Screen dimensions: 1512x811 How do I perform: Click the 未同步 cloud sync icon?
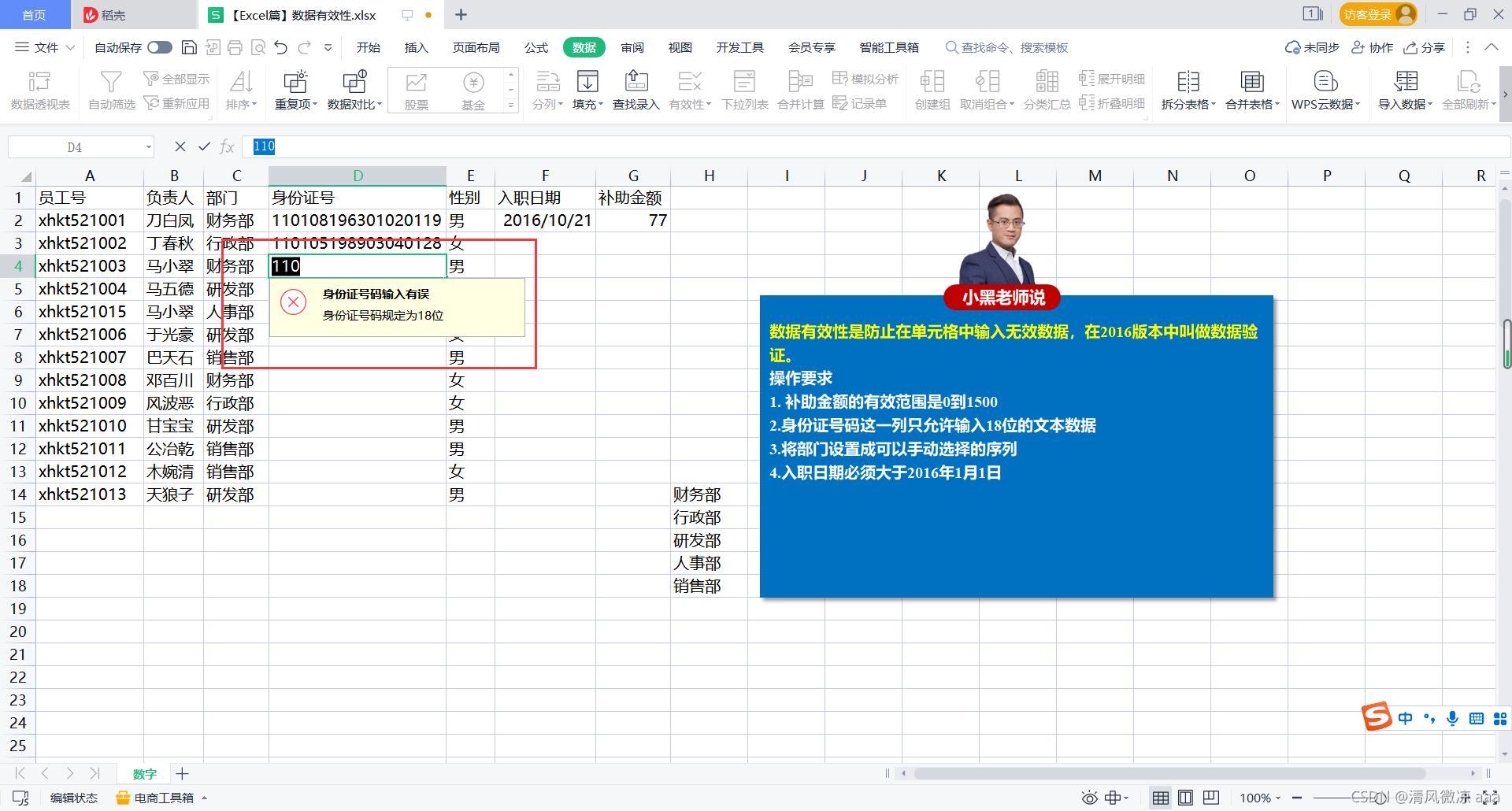[x=1312, y=47]
